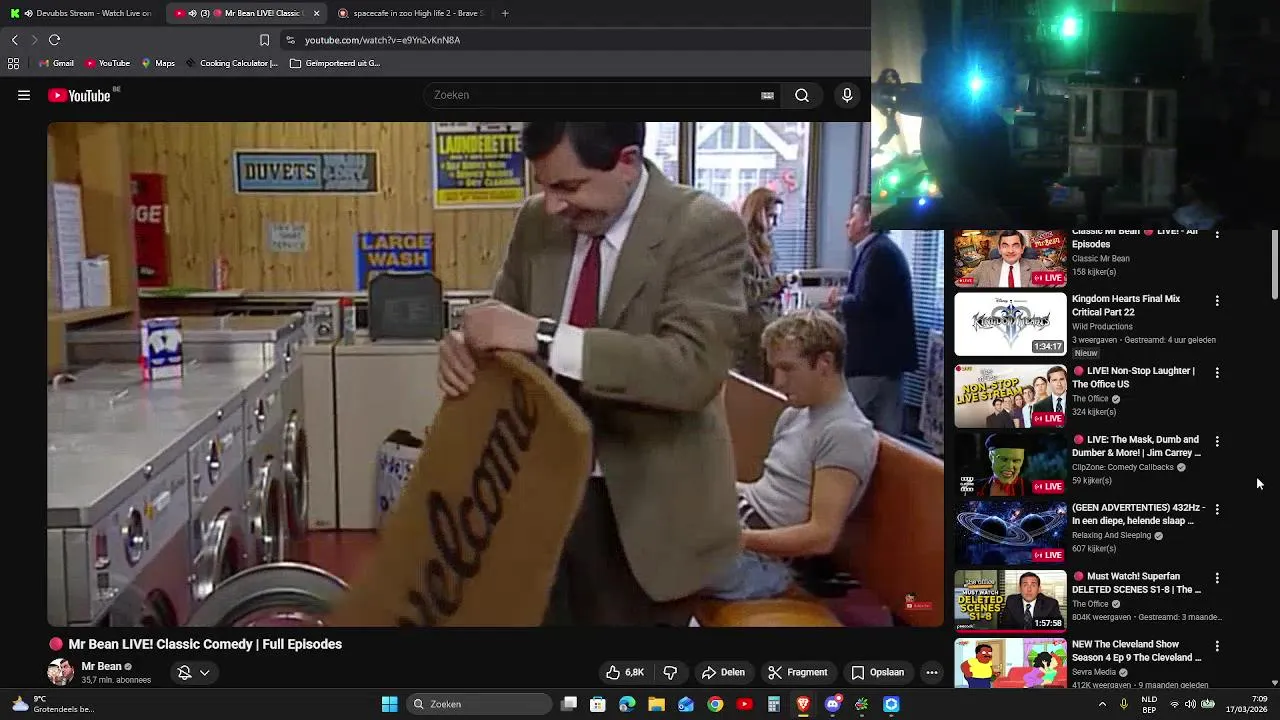This screenshot has width=1280, height=720.
Task: Open options for Superfan Deleted Scenes video
Action: [1217, 578]
